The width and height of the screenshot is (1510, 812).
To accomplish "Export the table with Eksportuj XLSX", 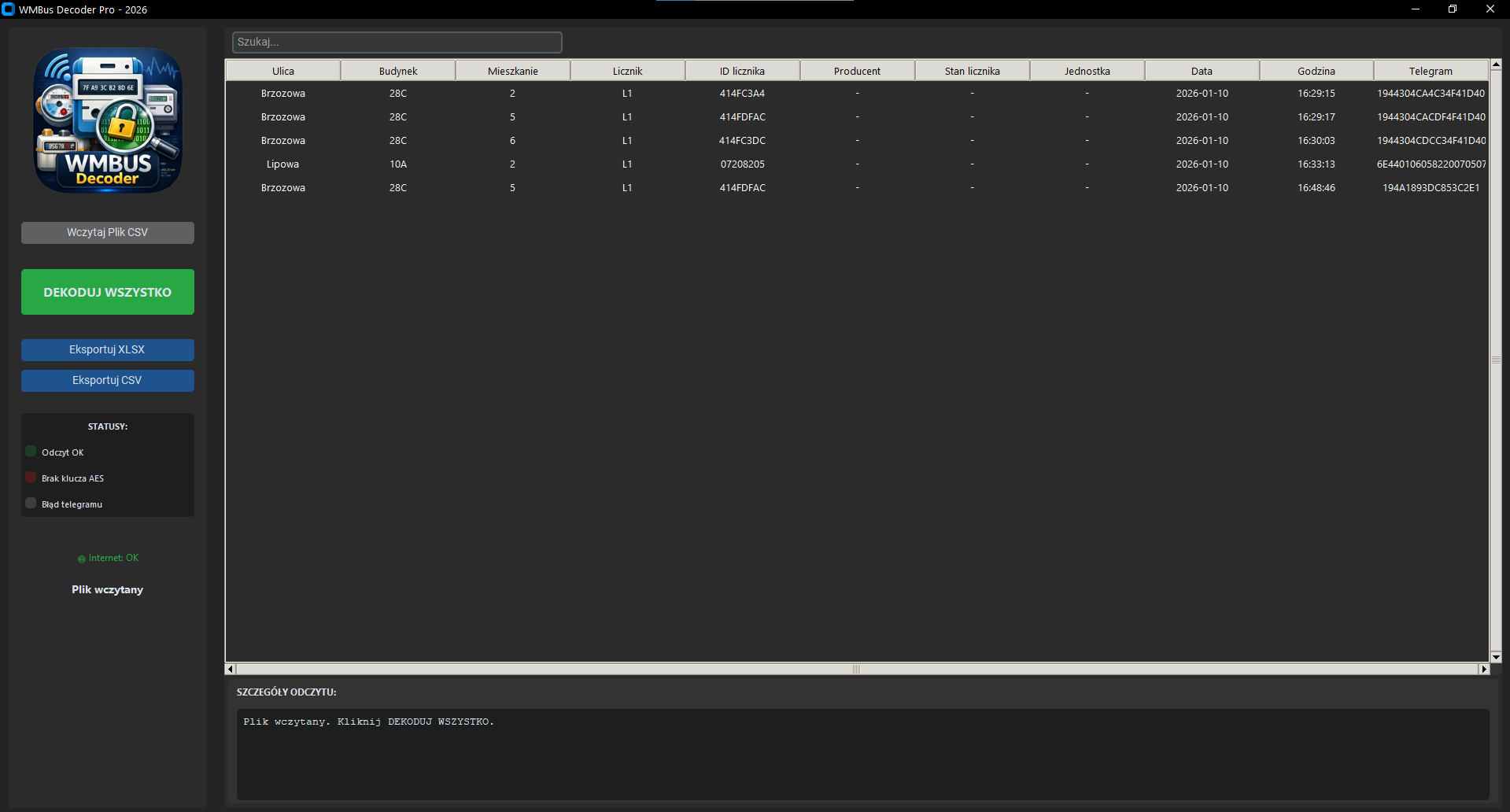I will pyautogui.click(x=107, y=349).
